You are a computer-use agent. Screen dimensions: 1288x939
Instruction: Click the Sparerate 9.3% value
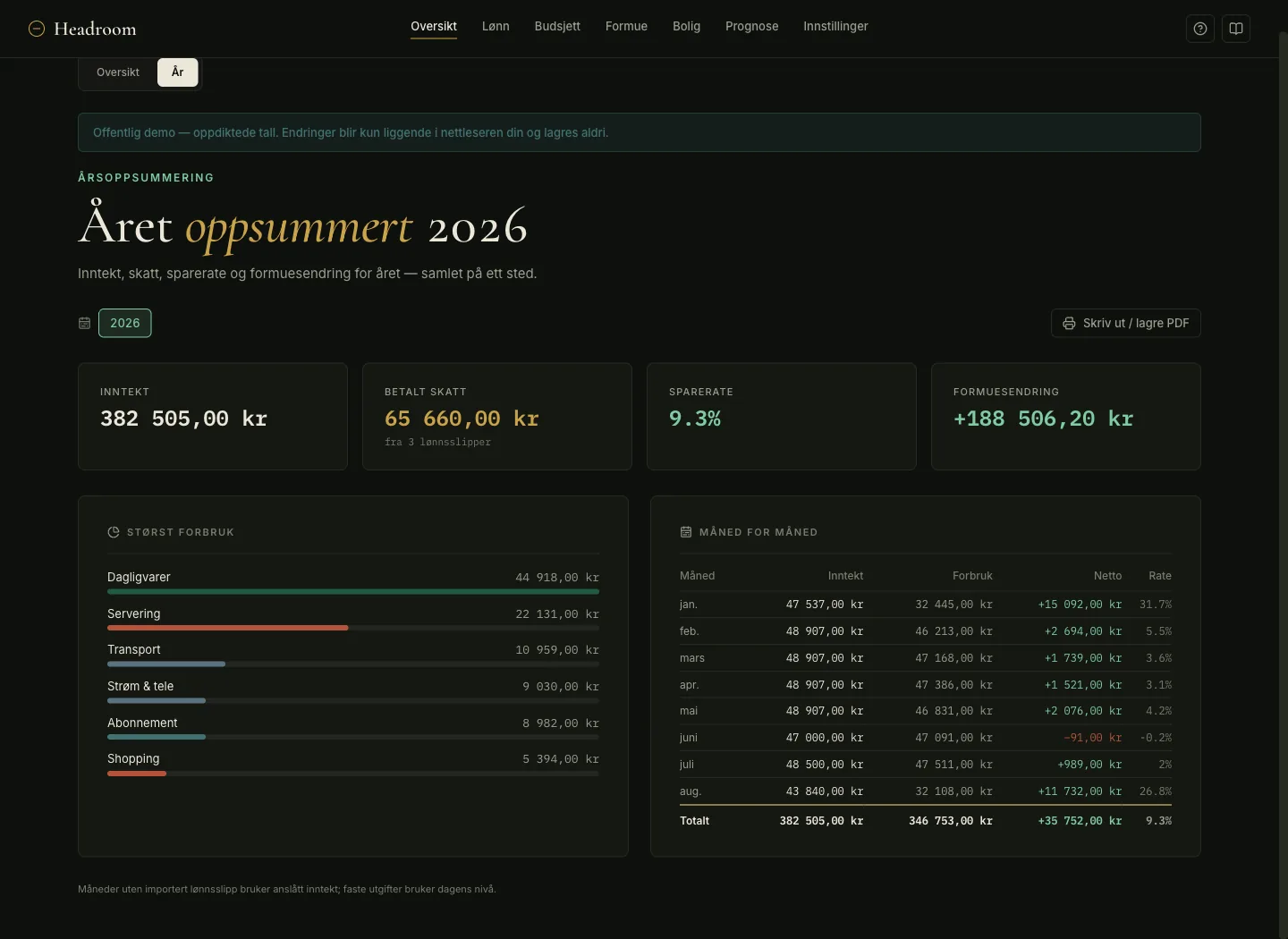pos(695,419)
